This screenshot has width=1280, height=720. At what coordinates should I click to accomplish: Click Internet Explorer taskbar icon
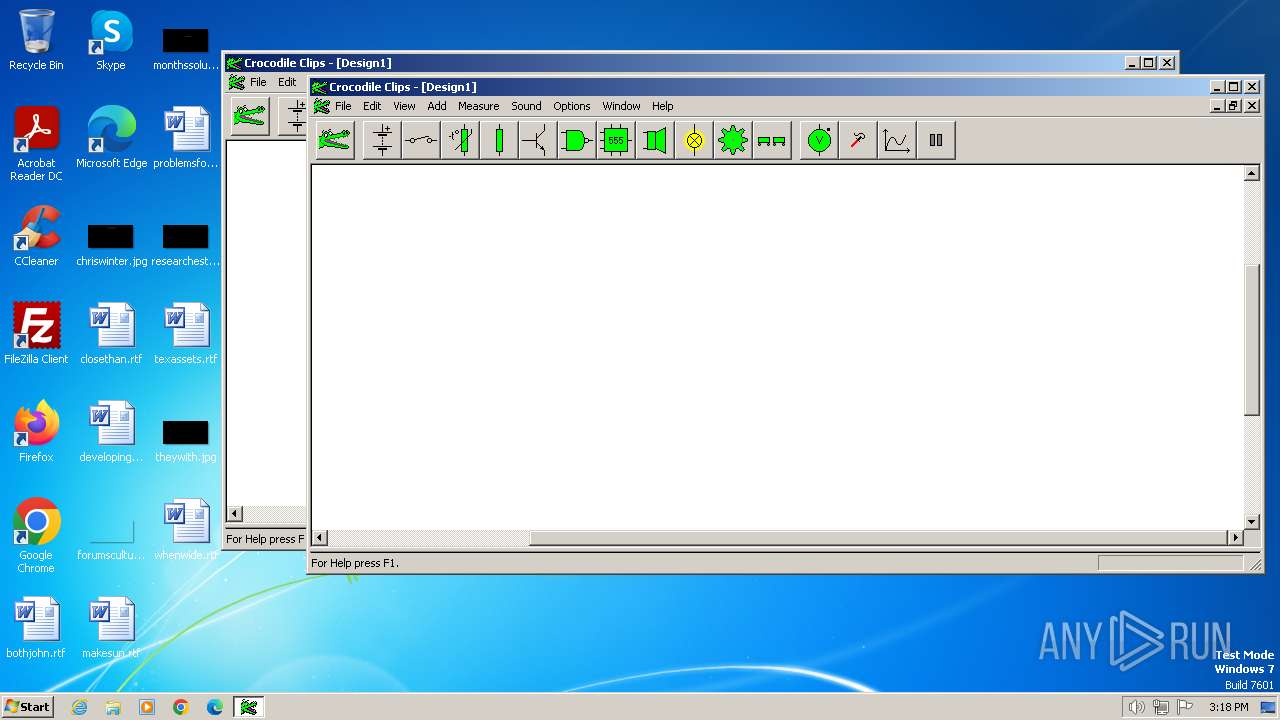(x=79, y=707)
